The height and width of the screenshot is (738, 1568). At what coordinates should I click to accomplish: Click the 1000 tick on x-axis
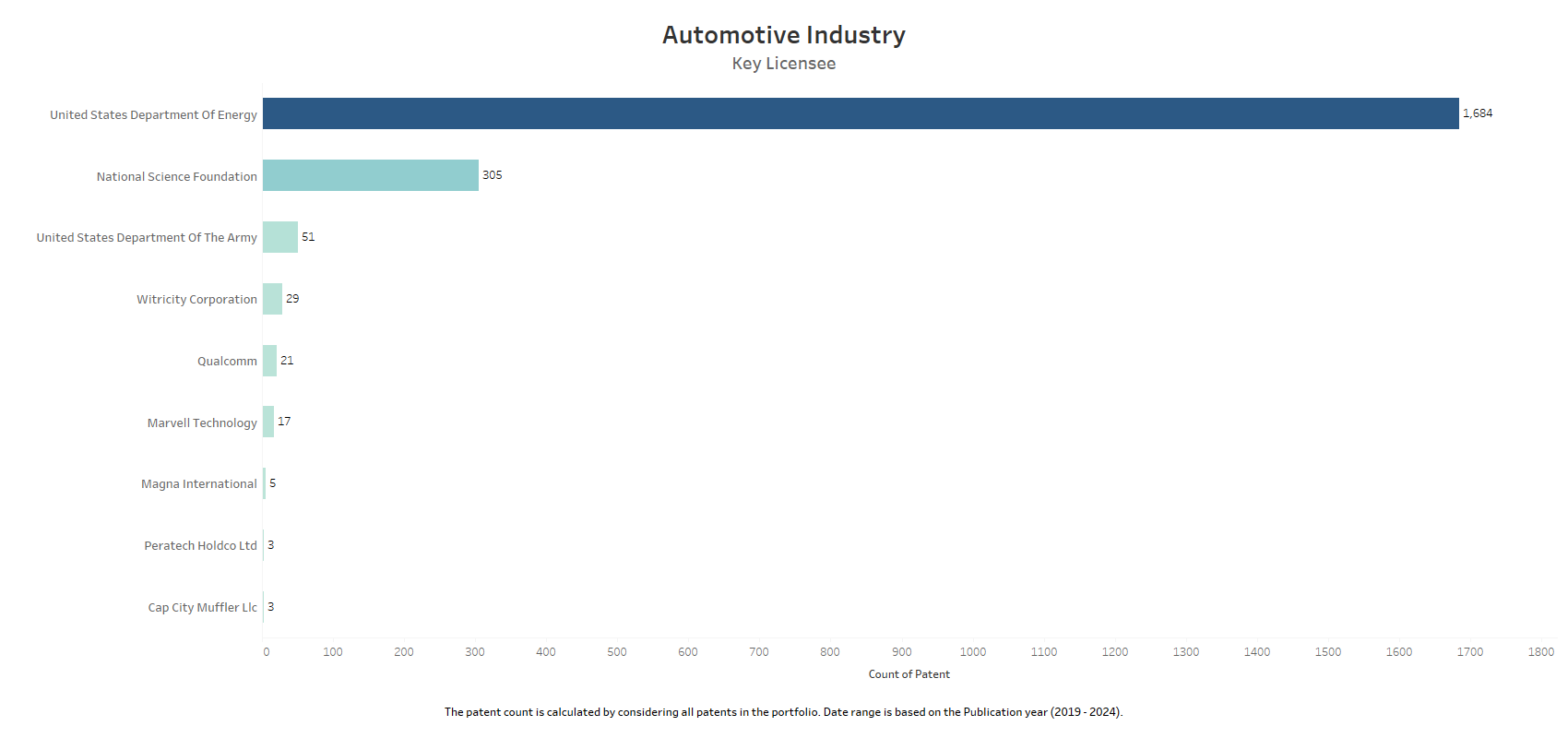[972, 652]
